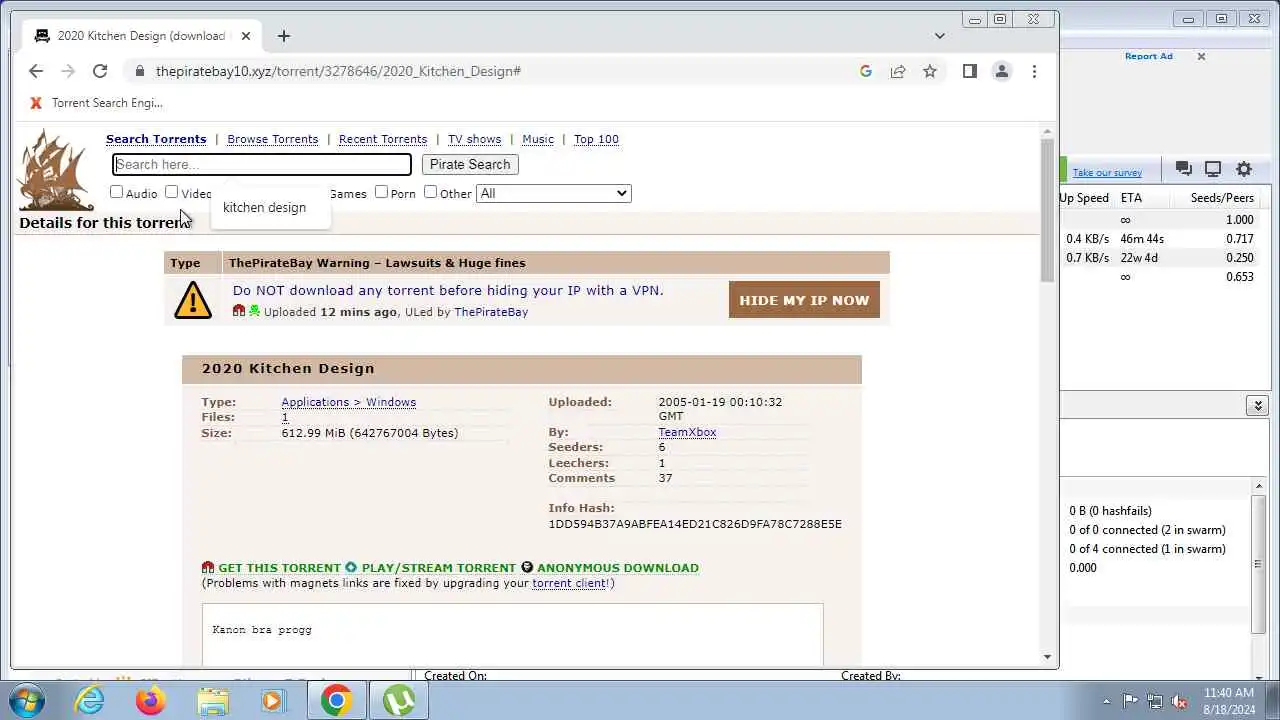Launch Internet Explorer from the taskbar
Image resolution: width=1280 pixels, height=720 pixels.
click(90, 700)
